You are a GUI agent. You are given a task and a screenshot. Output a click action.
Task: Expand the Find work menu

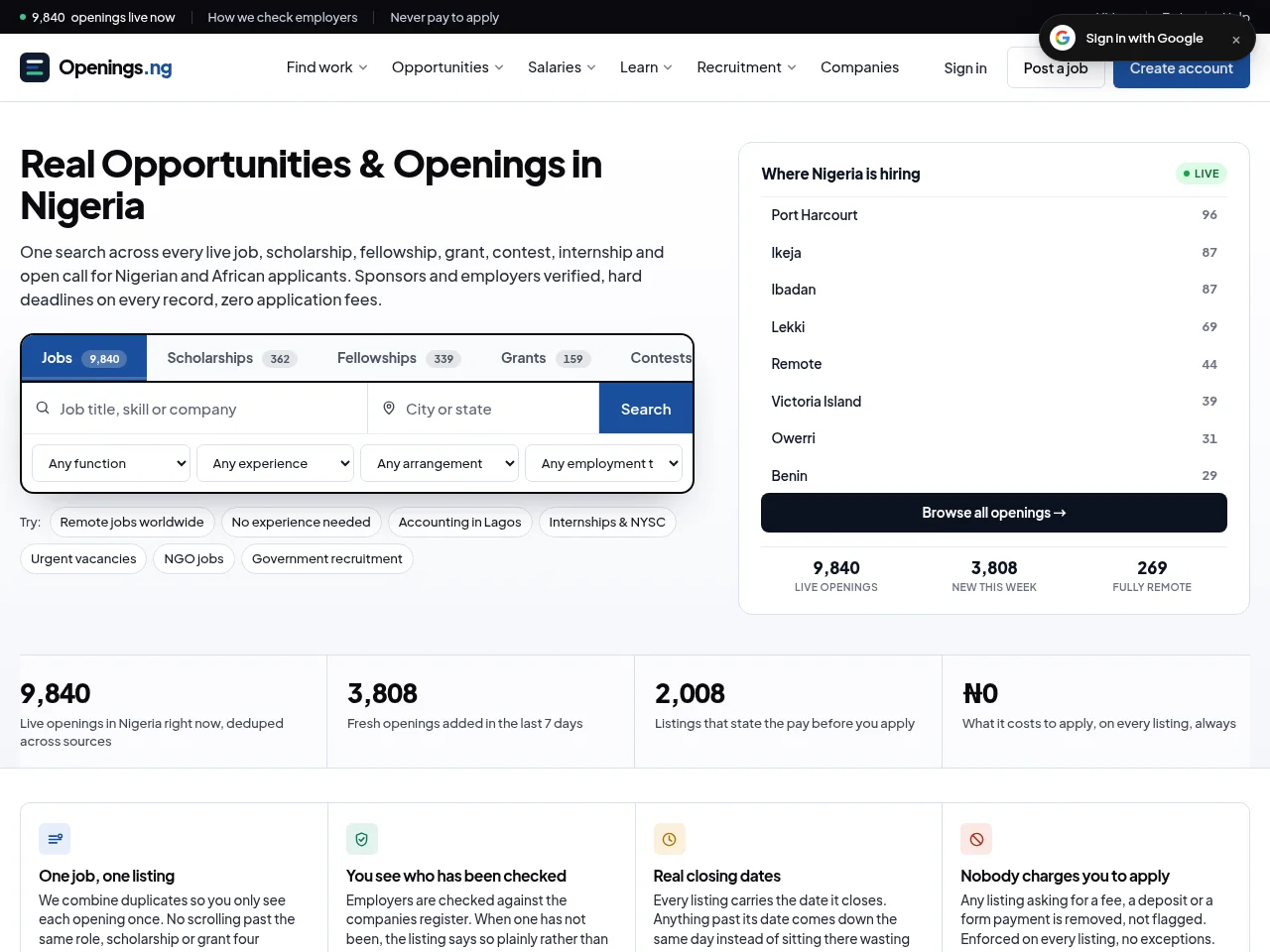(327, 67)
